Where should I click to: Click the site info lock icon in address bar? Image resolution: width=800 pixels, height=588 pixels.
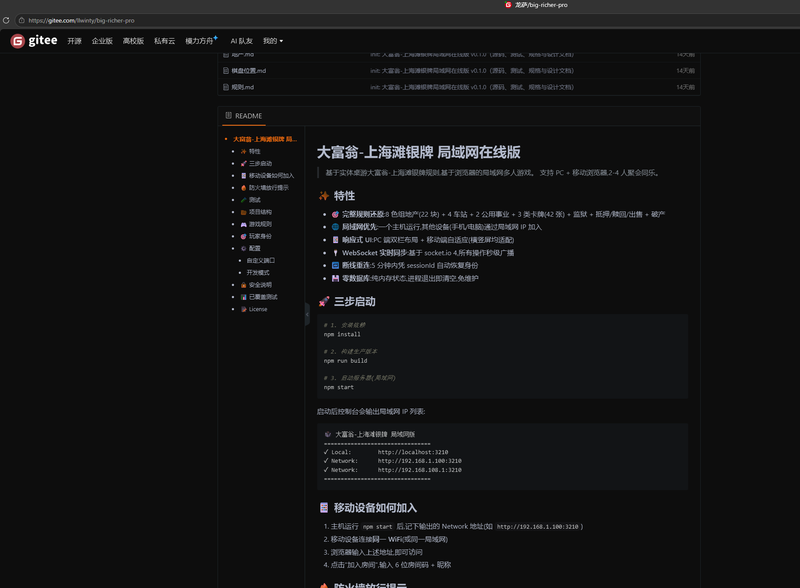click(21, 20)
